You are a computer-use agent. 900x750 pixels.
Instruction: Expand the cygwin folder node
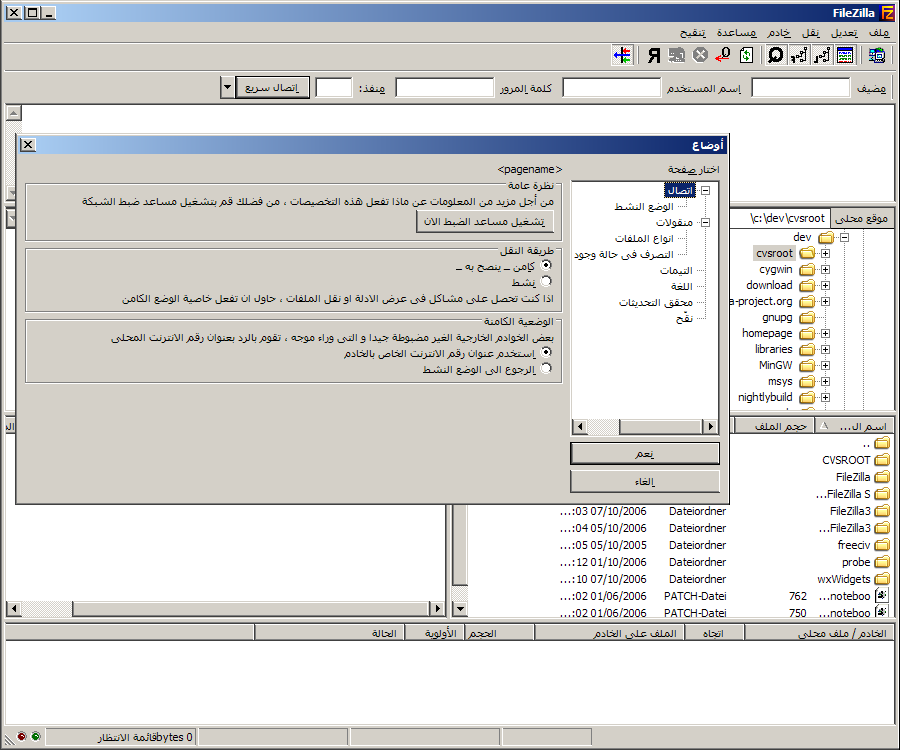pyautogui.click(x=825, y=269)
